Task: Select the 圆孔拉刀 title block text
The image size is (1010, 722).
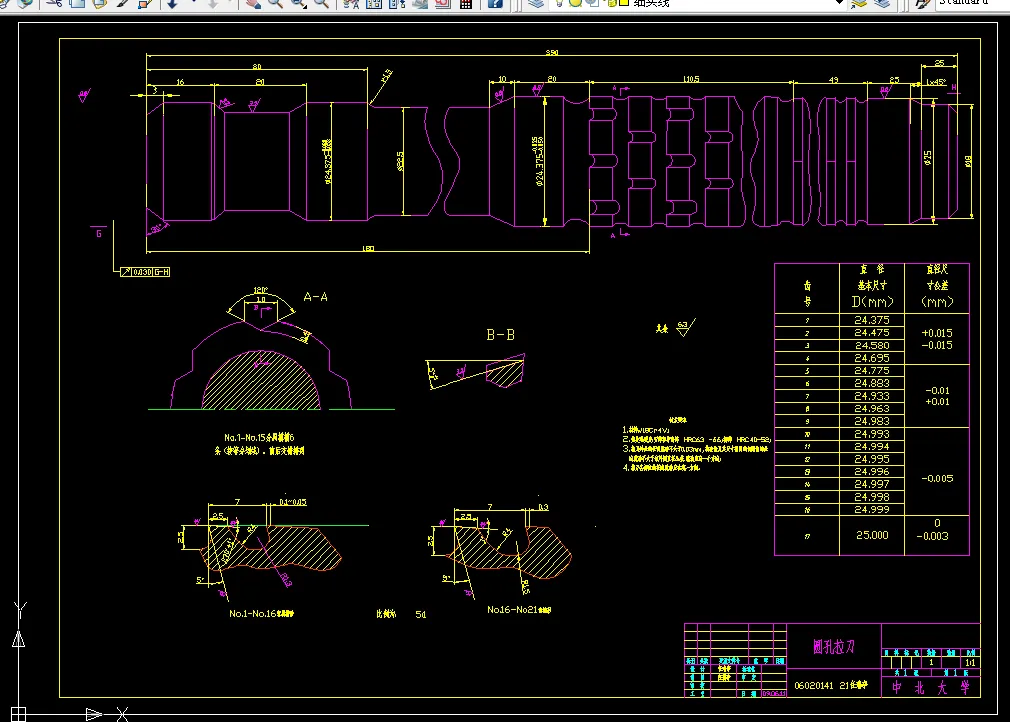Action: coord(834,647)
